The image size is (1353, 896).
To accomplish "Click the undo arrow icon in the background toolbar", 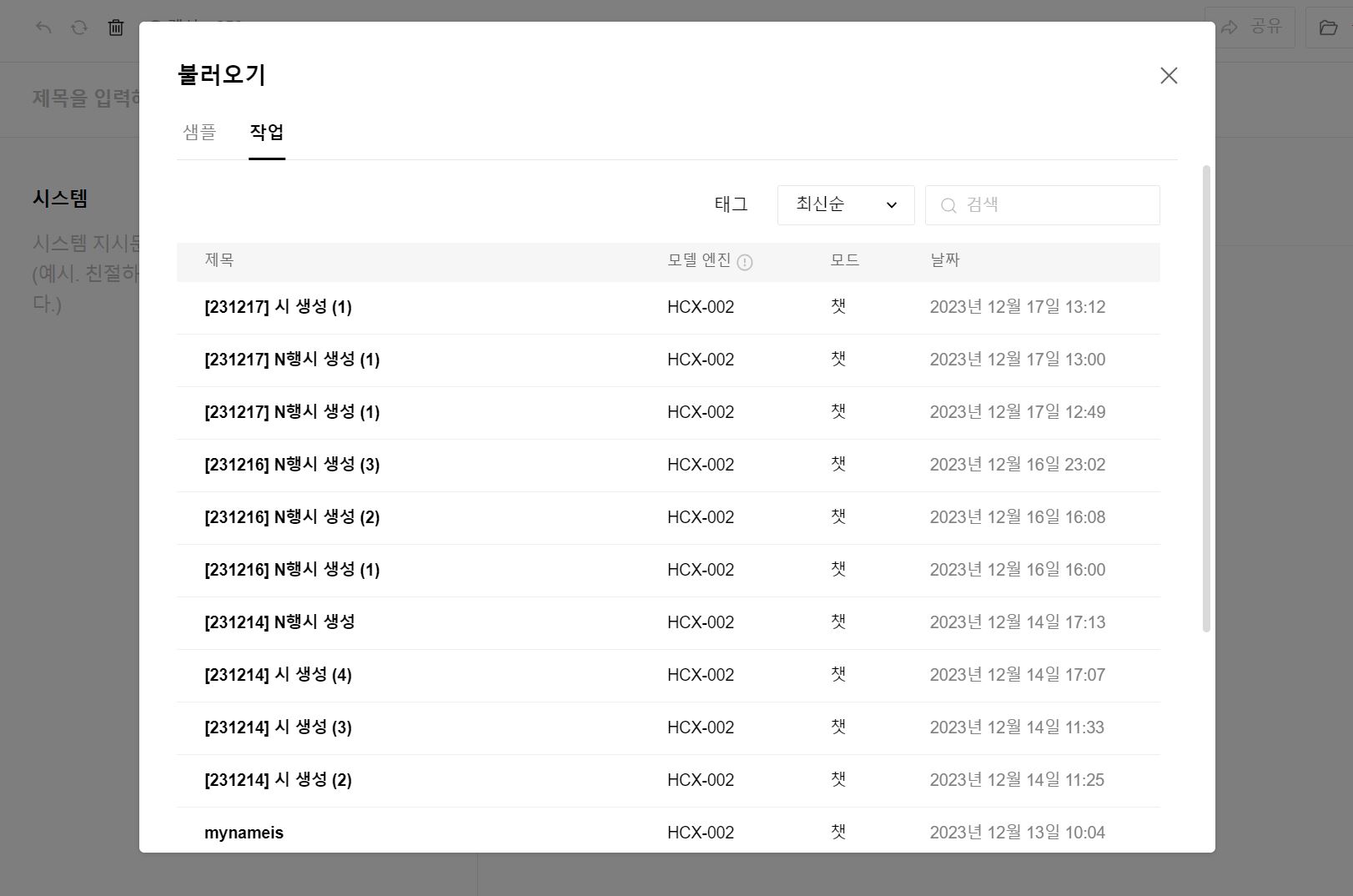I will [x=43, y=28].
